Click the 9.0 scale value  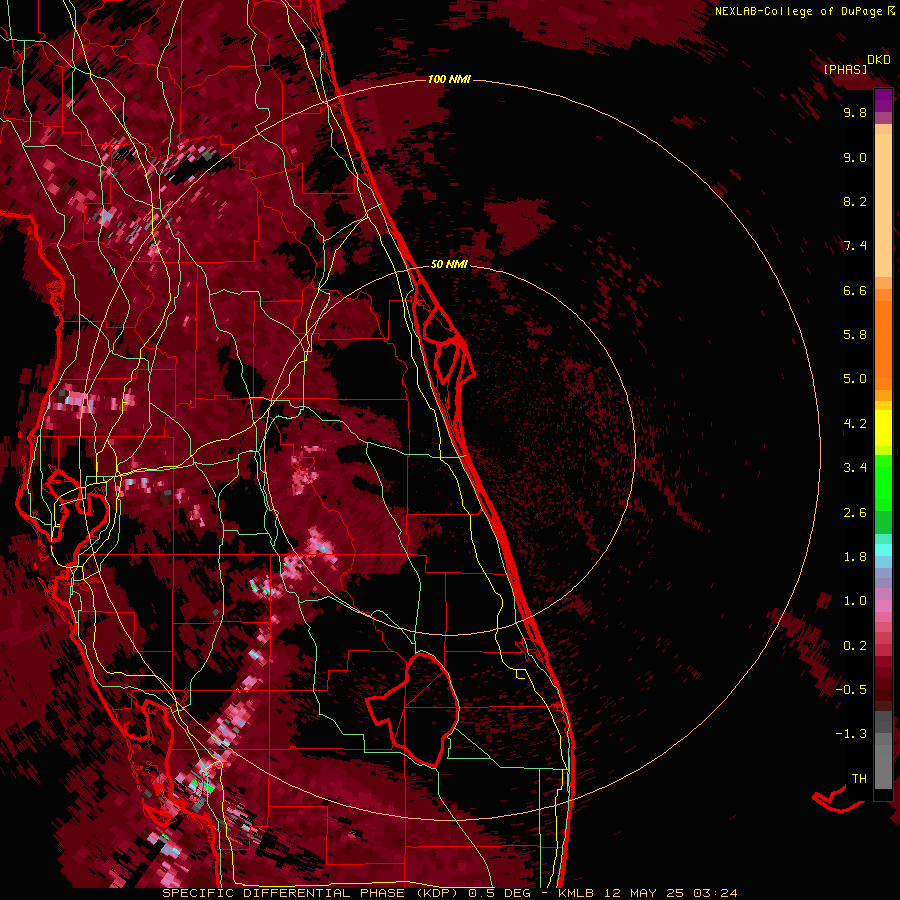pos(855,158)
